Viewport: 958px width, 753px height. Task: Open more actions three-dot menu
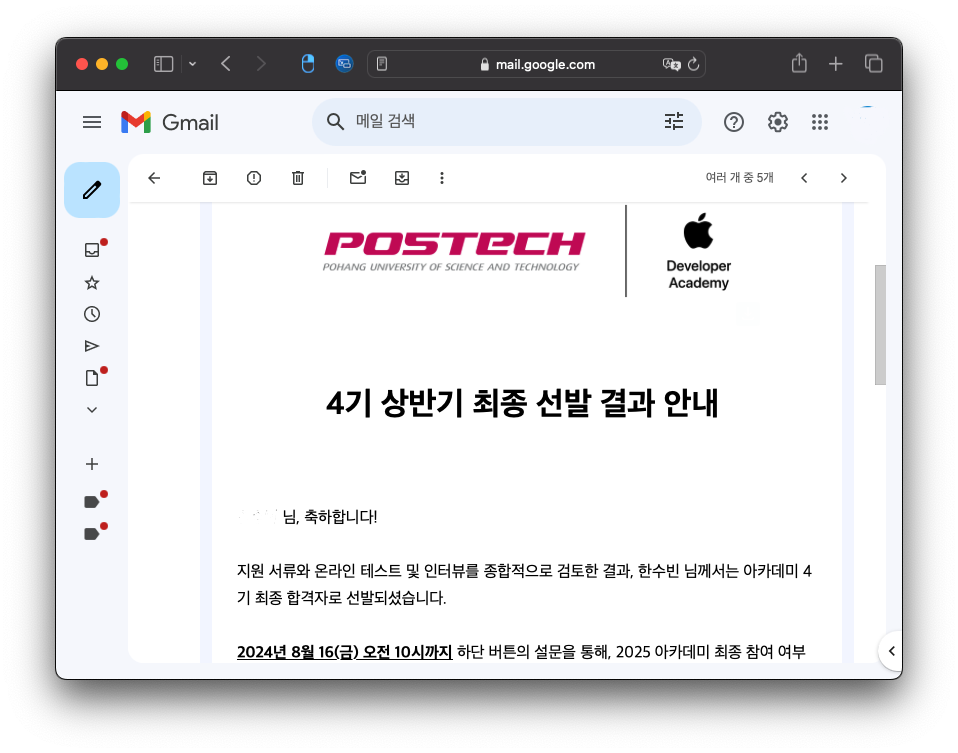442,178
